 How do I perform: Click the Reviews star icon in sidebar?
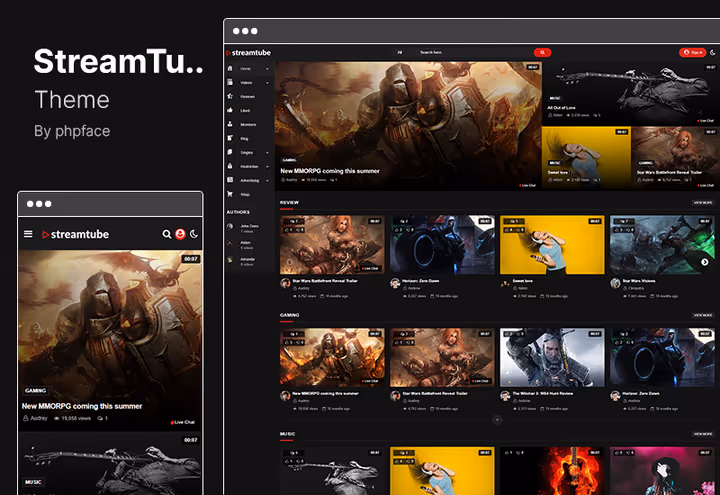[x=230, y=96]
